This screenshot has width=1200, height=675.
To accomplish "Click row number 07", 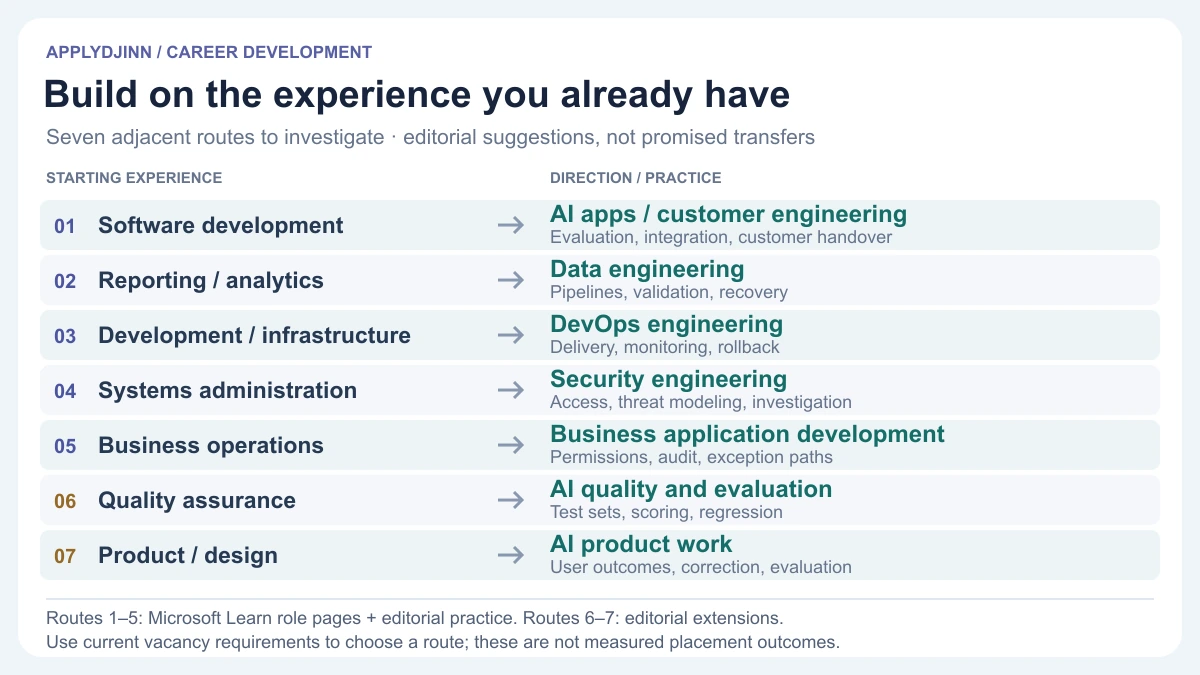I will pos(65,557).
